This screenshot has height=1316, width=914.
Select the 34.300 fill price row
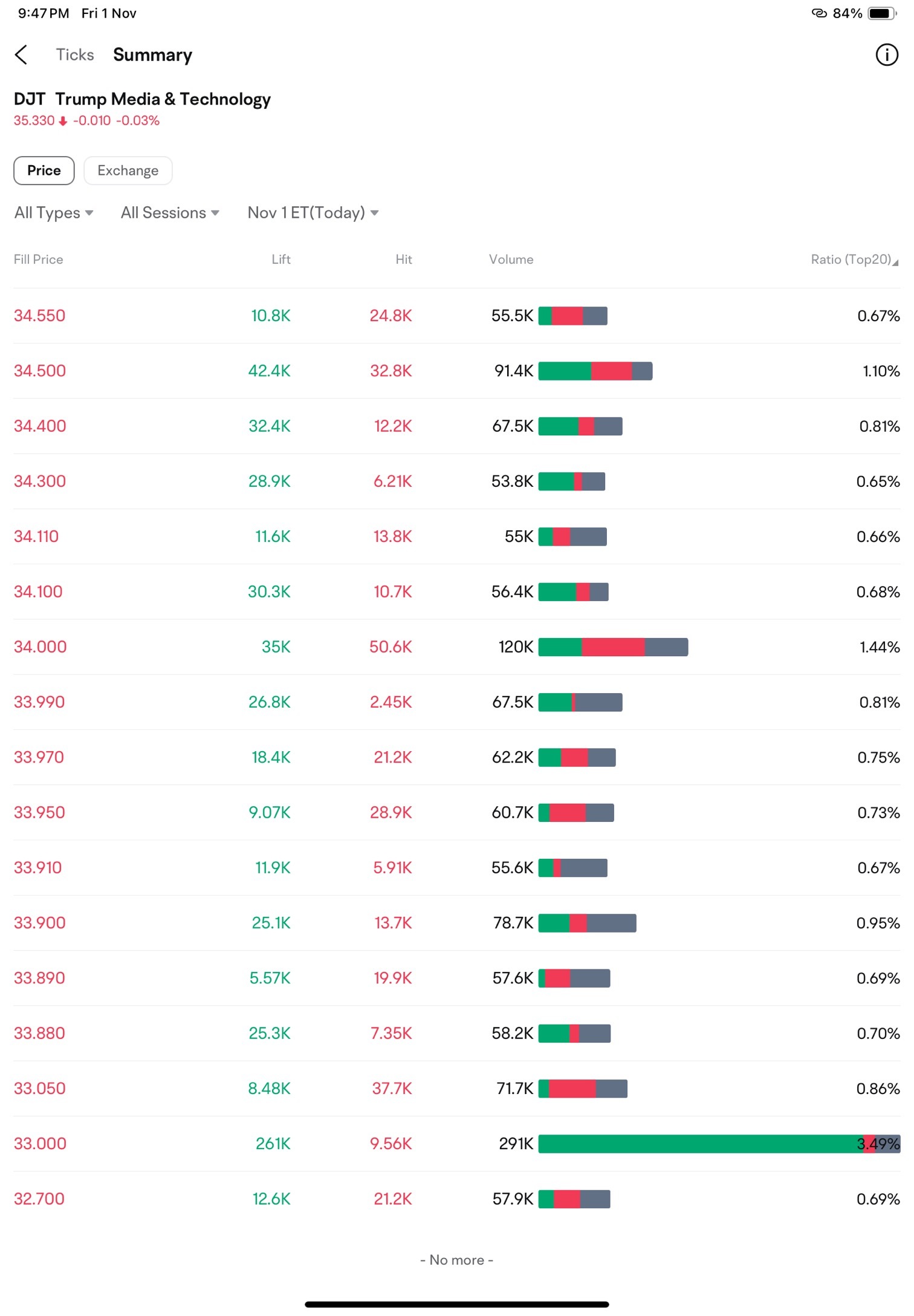457,481
